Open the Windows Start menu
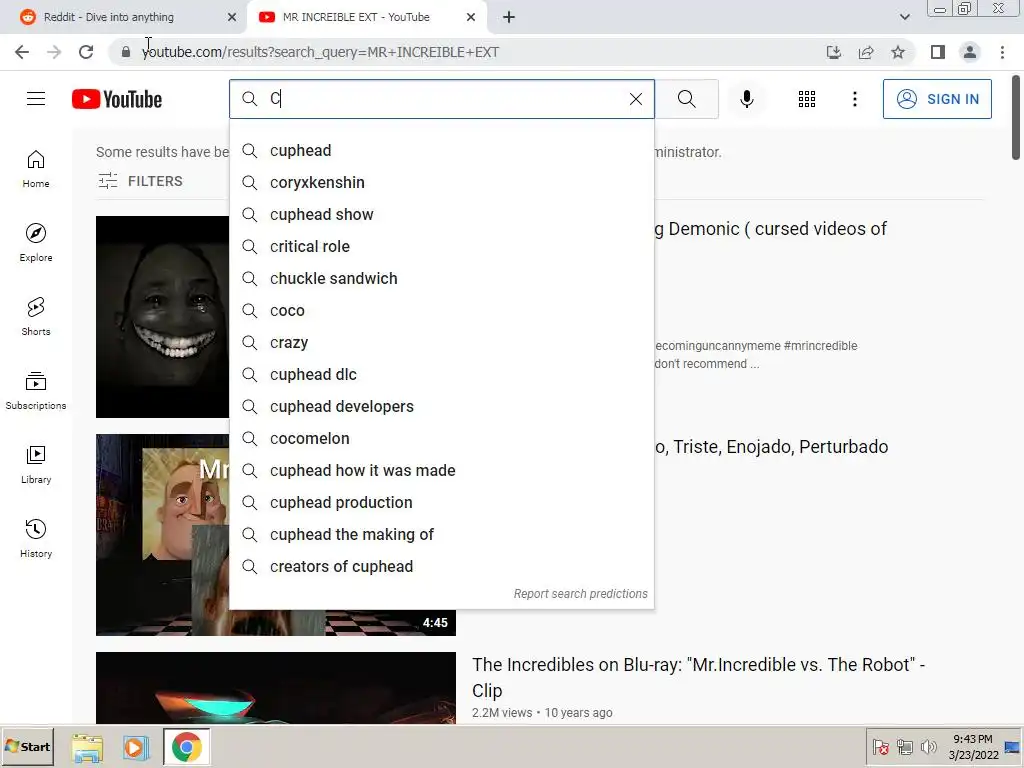Viewport: 1024px width, 768px height. point(27,746)
